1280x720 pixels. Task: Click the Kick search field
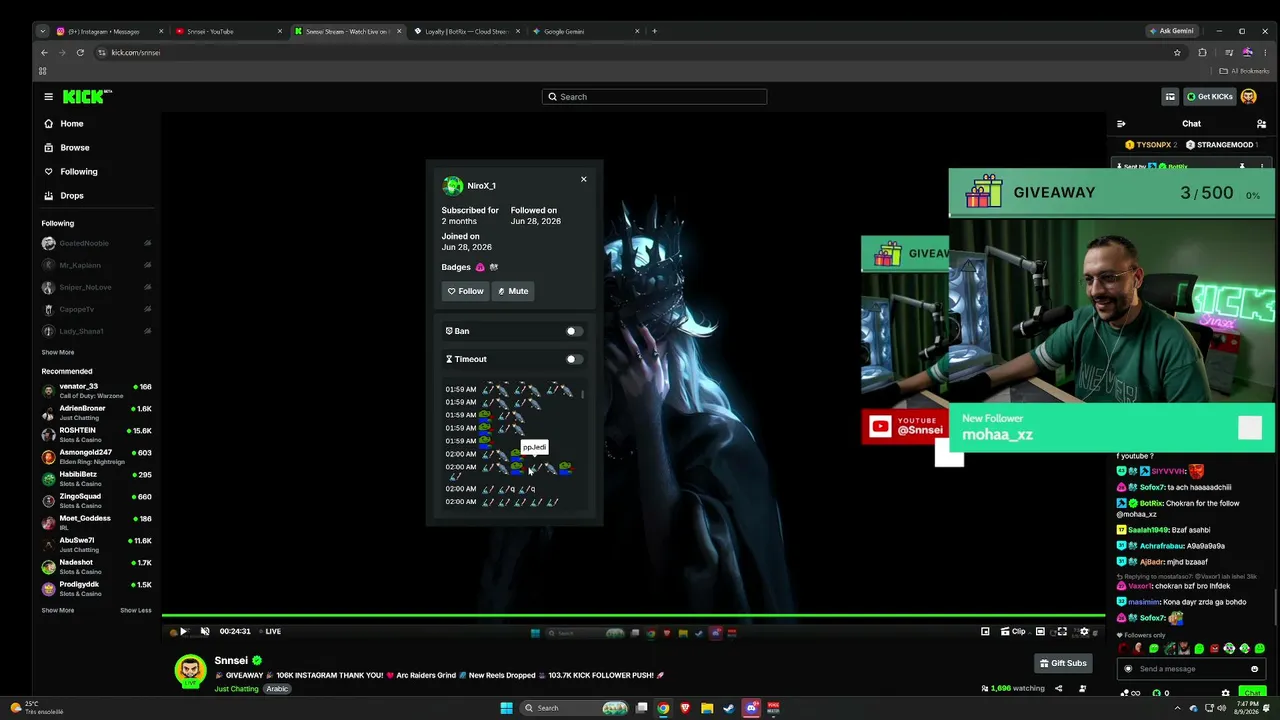coord(654,97)
